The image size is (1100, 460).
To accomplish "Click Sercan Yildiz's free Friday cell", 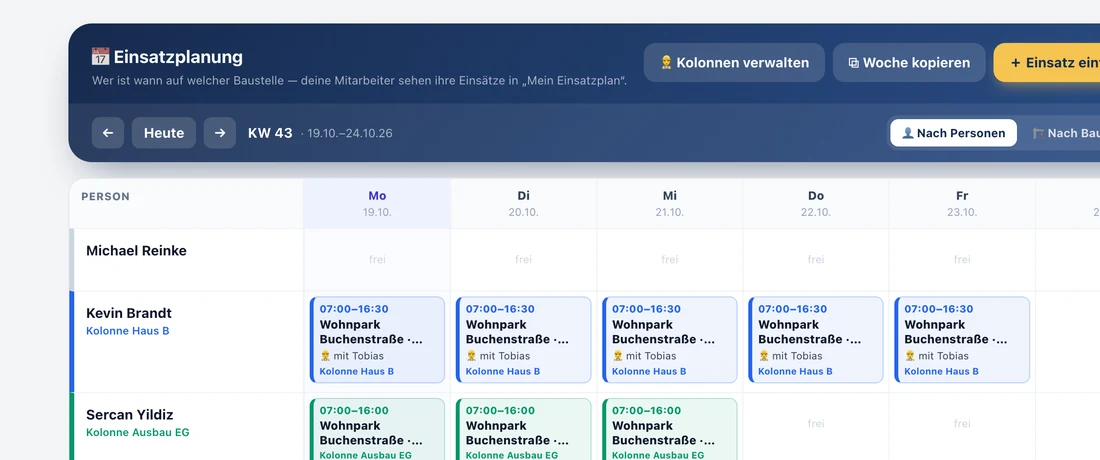I will click(x=962, y=424).
